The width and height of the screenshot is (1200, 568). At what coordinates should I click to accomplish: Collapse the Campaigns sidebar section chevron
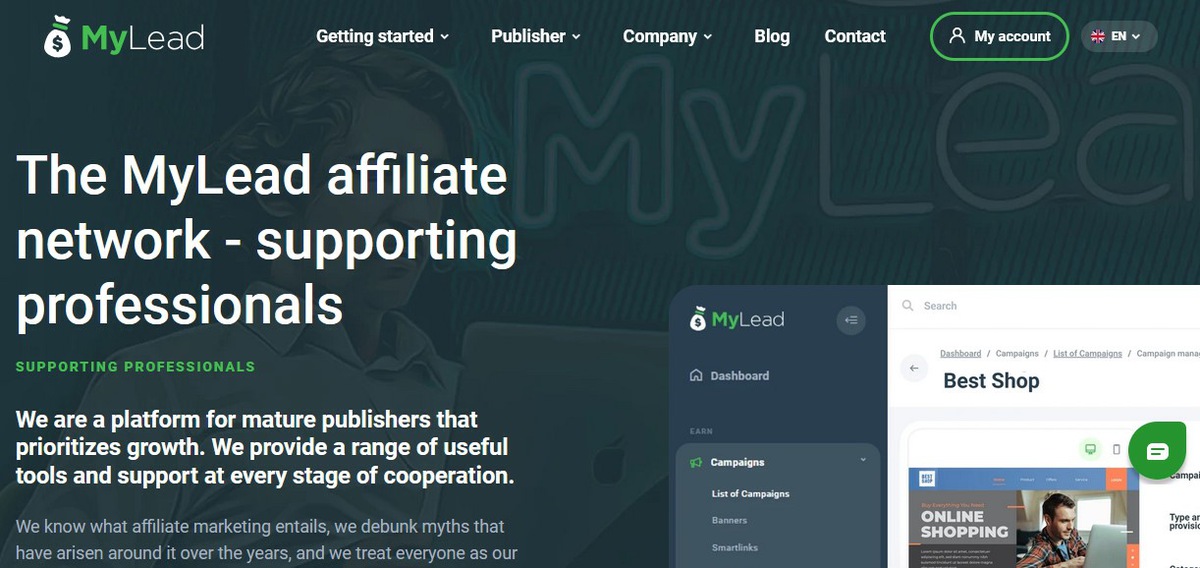click(x=863, y=460)
